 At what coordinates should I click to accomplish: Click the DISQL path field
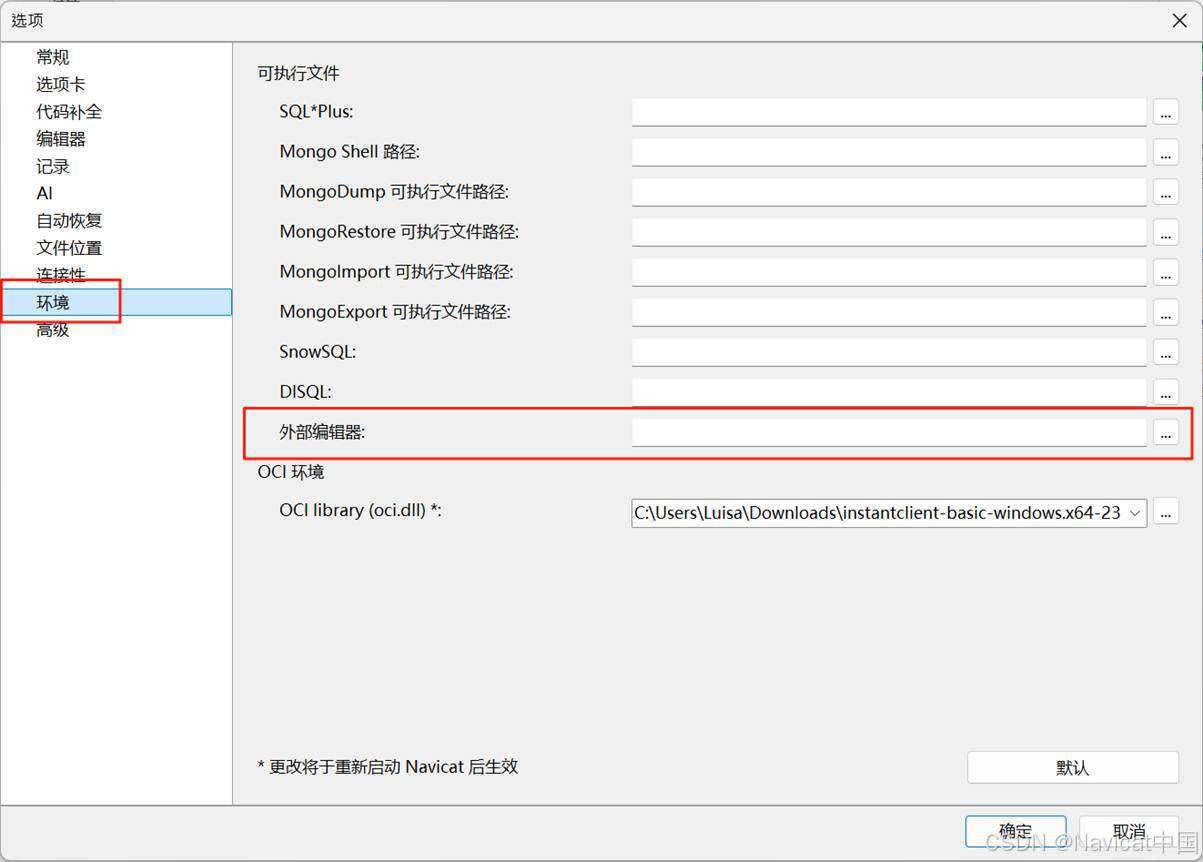(889, 392)
